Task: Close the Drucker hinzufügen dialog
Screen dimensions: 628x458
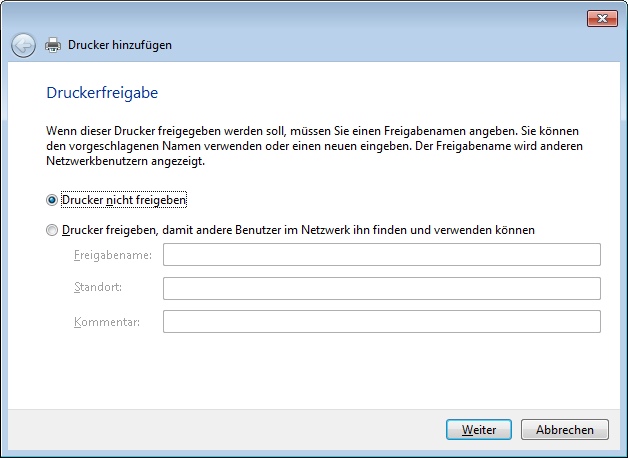Action: pyautogui.click(x=602, y=18)
